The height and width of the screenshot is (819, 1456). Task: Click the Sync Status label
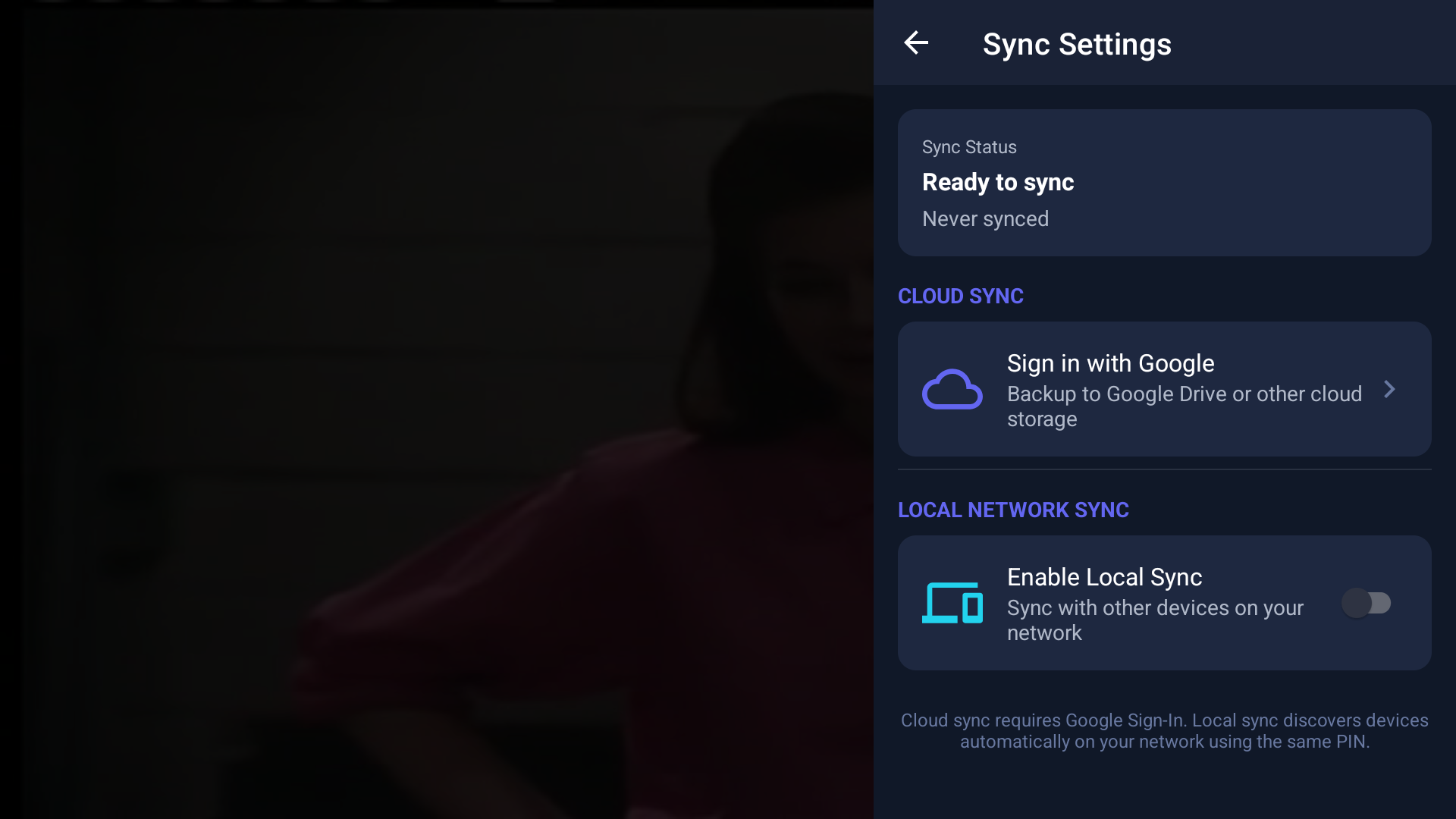[x=969, y=147]
